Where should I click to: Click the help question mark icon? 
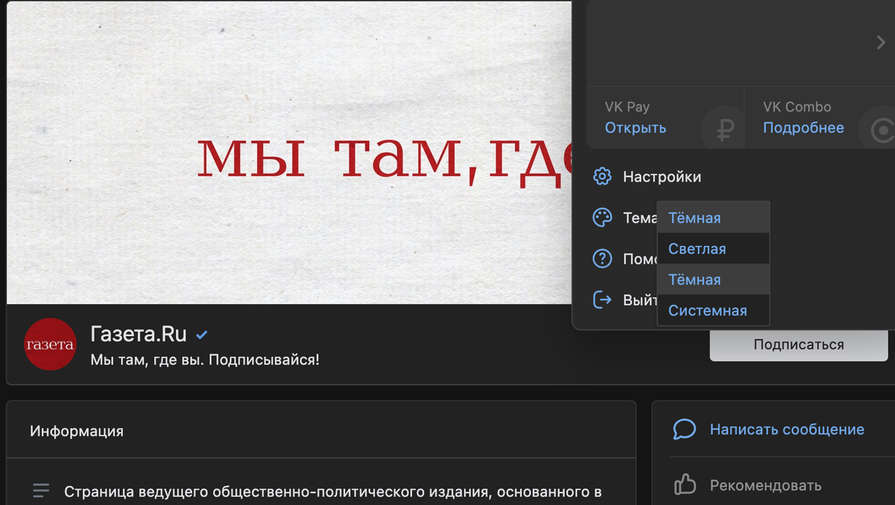pos(602,258)
